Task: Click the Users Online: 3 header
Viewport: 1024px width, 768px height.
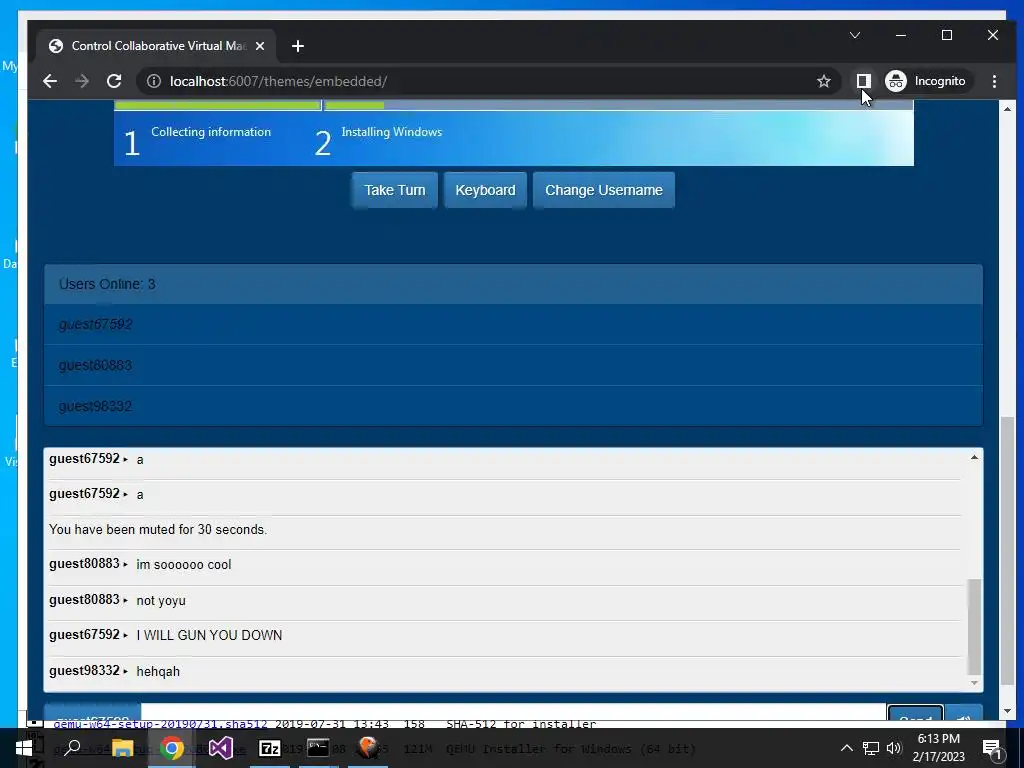Action: tap(513, 284)
